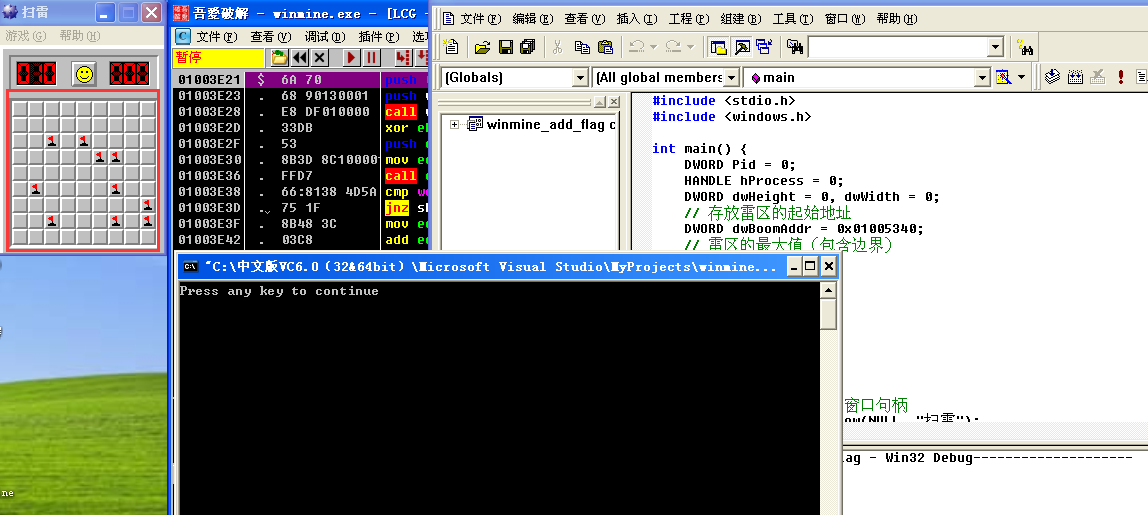Viewport: 1148px width, 515px height.
Task: Open the 调试 menu in the debugger
Action: tap(325, 36)
